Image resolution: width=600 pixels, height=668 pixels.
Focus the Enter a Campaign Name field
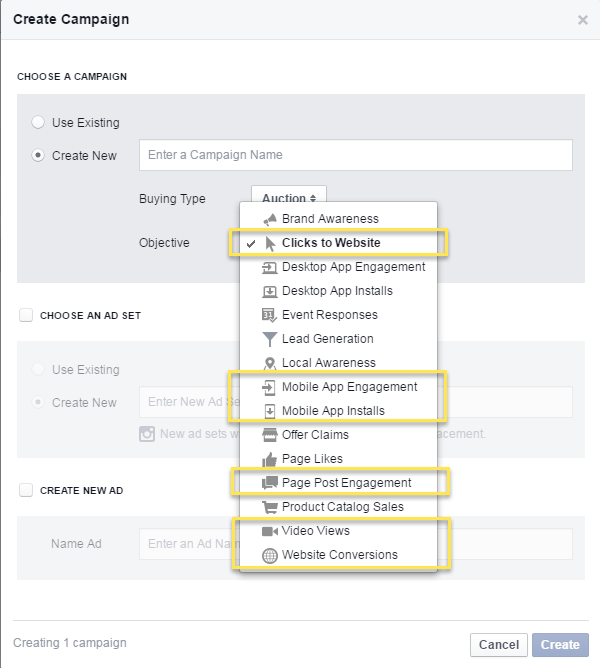tap(356, 155)
